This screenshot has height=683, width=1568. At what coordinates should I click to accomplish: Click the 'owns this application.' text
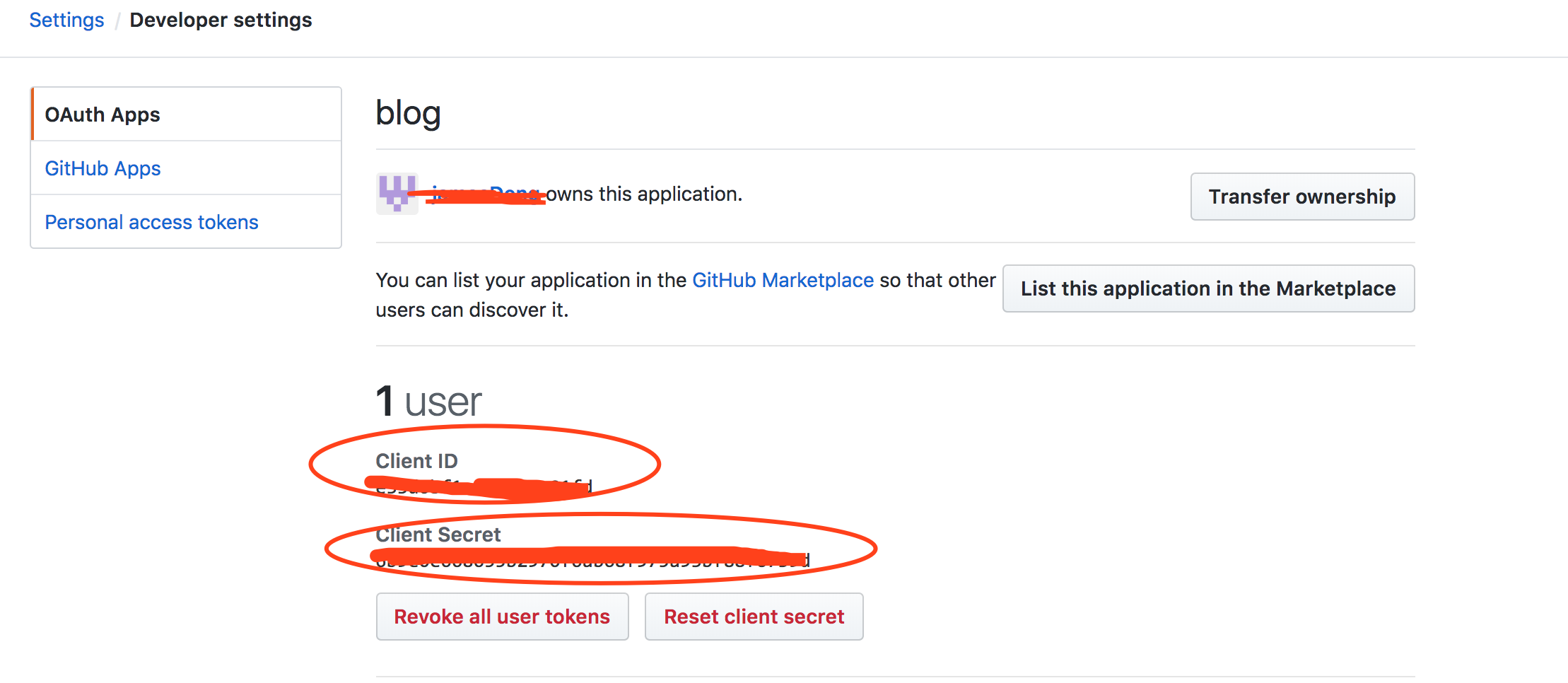(644, 194)
